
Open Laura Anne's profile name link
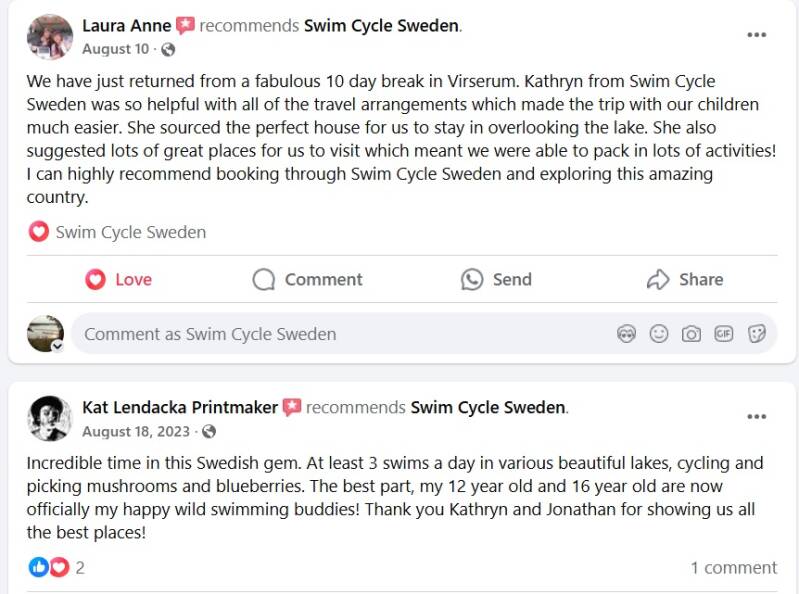tap(126, 25)
